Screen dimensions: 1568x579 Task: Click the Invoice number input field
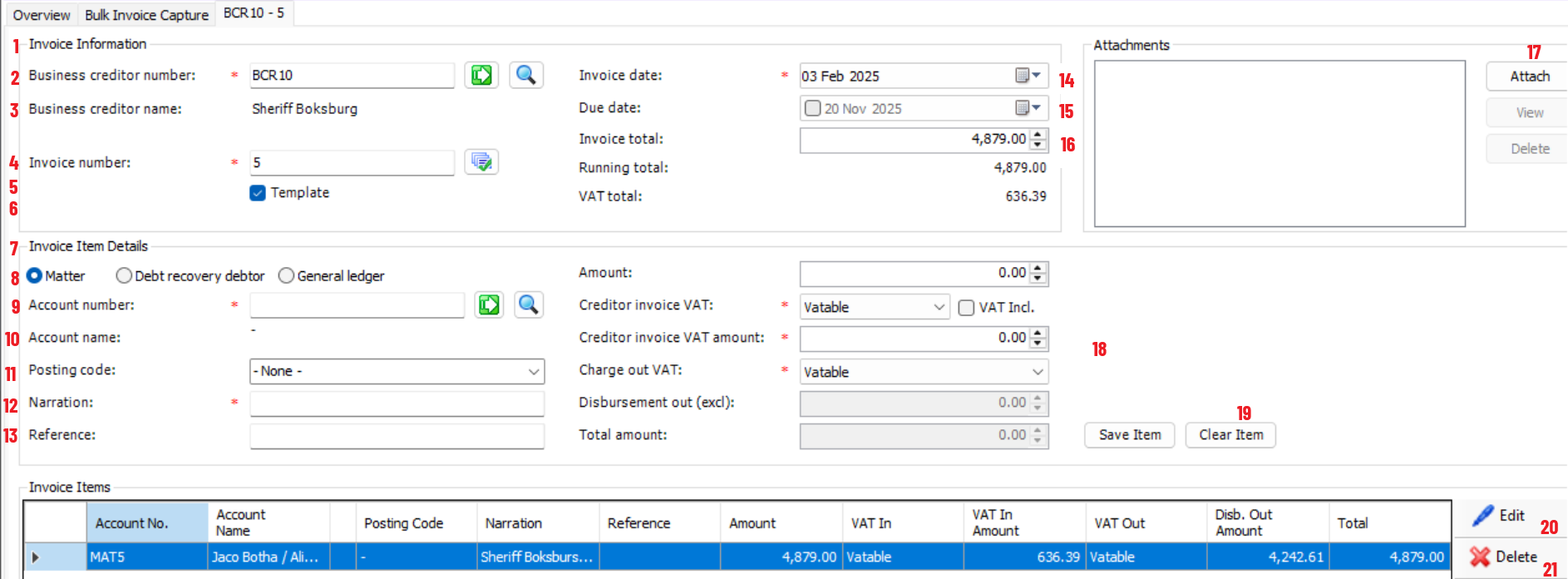pos(352,162)
